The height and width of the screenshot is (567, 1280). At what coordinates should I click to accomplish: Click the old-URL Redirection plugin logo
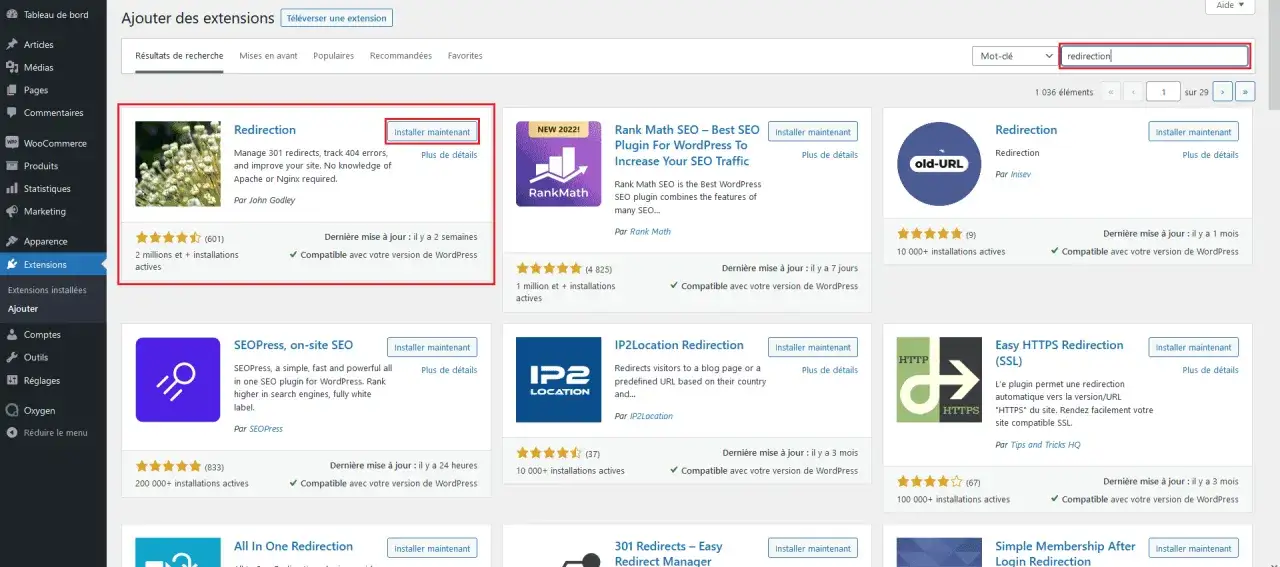click(939, 164)
